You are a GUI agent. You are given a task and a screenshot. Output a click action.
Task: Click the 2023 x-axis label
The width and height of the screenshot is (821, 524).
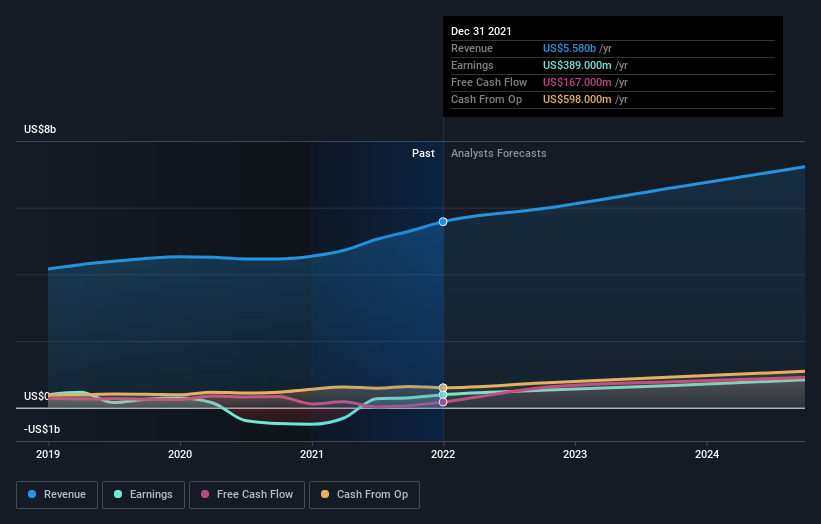click(575, 454)
